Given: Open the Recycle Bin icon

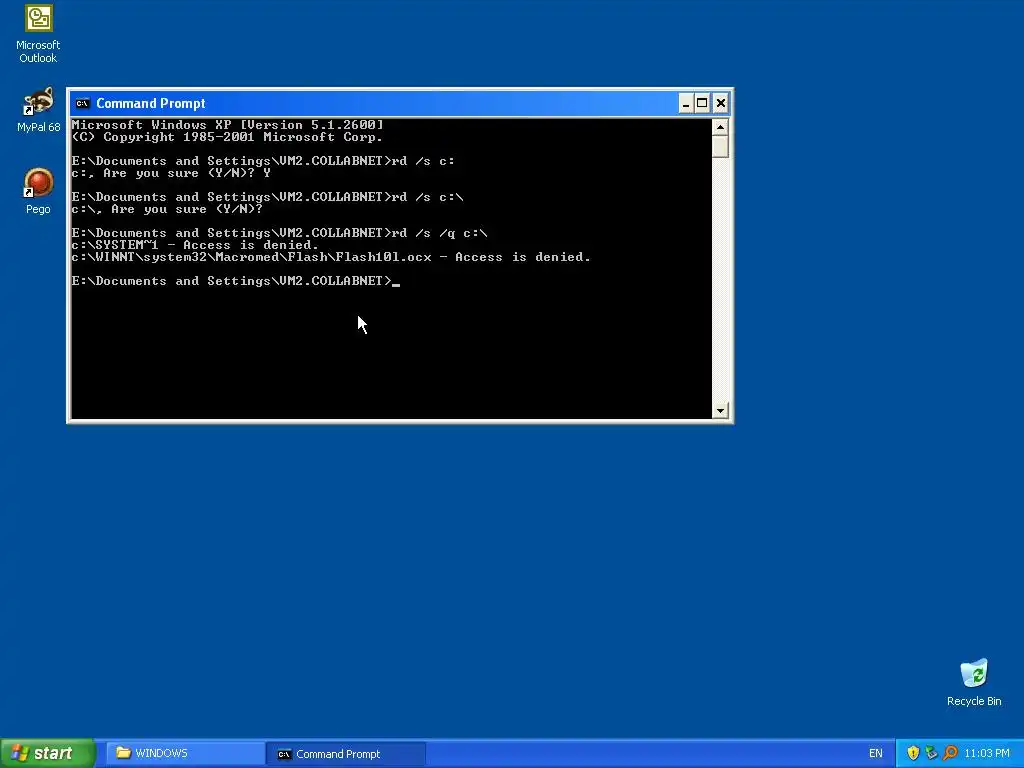Looking at the screenshot, I should point(974,682).
